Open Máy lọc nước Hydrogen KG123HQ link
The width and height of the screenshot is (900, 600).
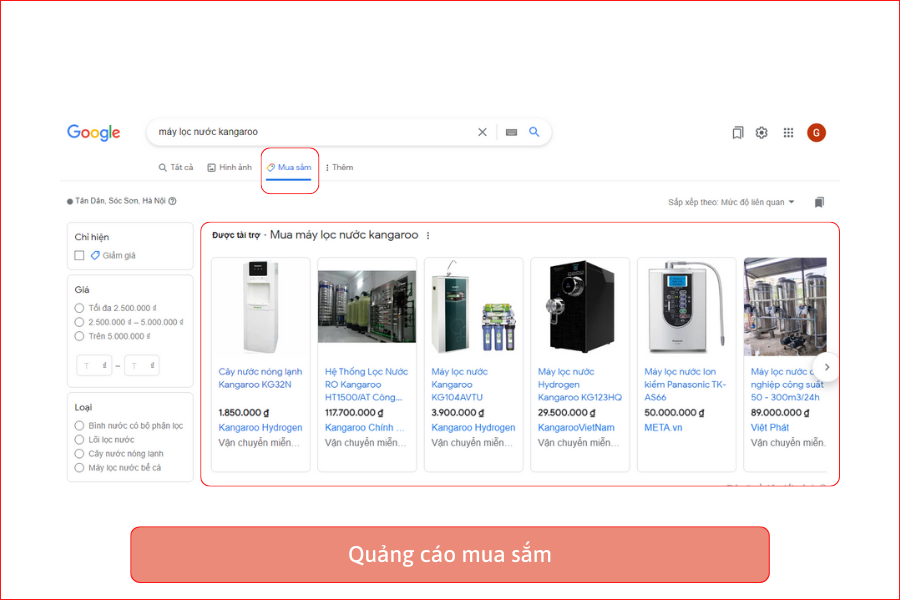(580, 385)
